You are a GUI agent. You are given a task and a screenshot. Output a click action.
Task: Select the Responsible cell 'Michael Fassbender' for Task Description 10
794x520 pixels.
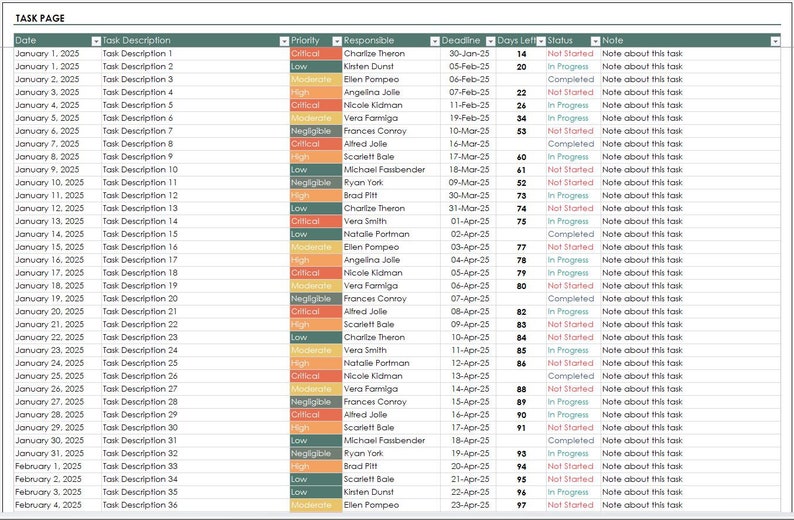pos(391,170)
